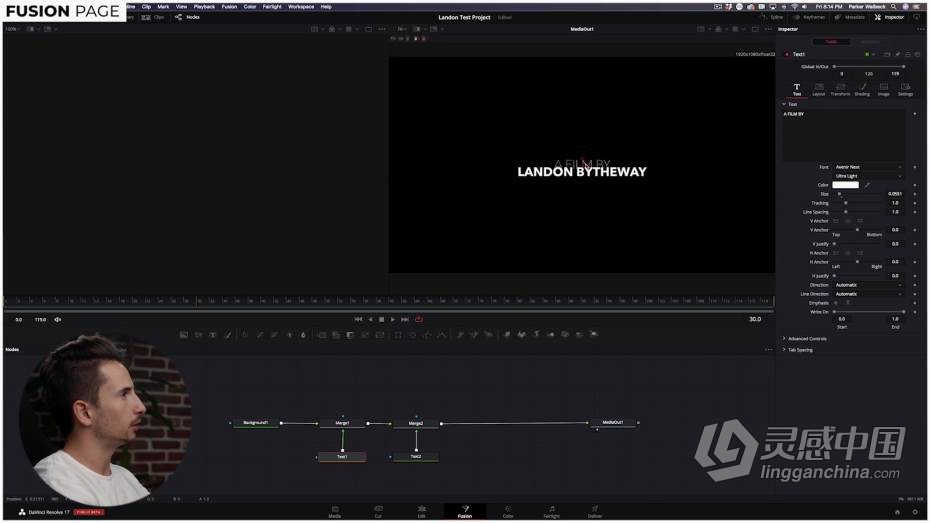Switch to the Cut page

point(378,512)
